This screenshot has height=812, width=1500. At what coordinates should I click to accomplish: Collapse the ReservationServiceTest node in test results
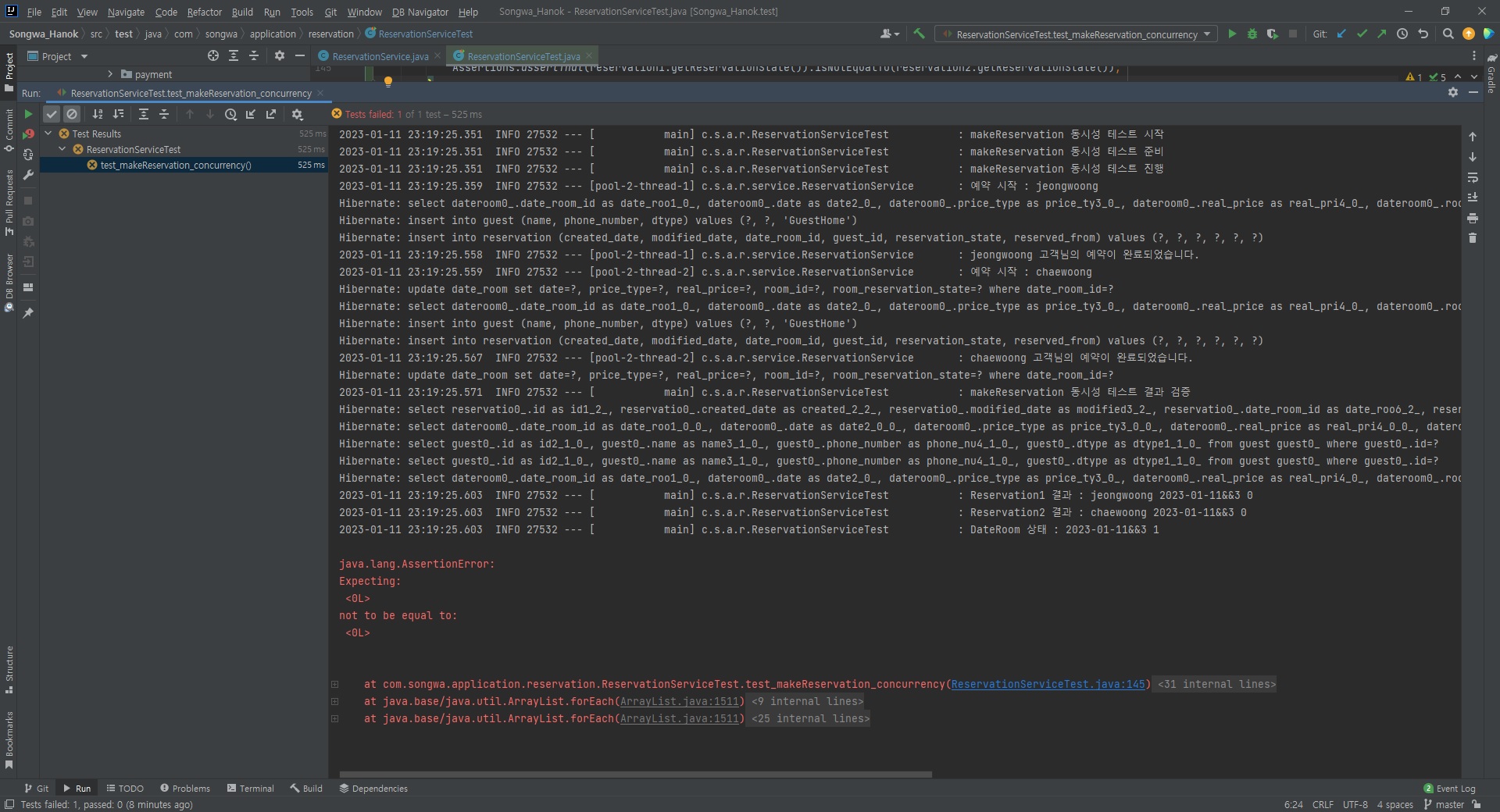click(62, 149)
